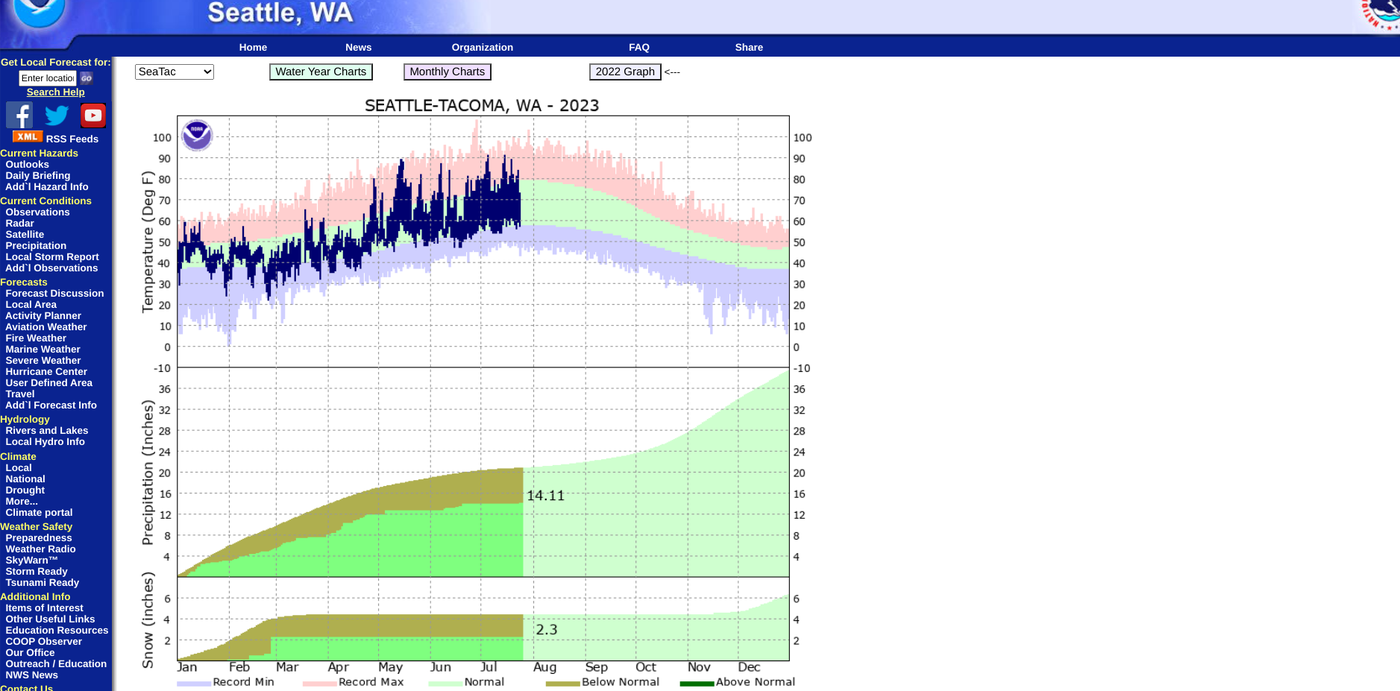The width and height of the screenshot is (1400, 691).
Task: Open the Facebook icon link
Action: pos(19,115)
